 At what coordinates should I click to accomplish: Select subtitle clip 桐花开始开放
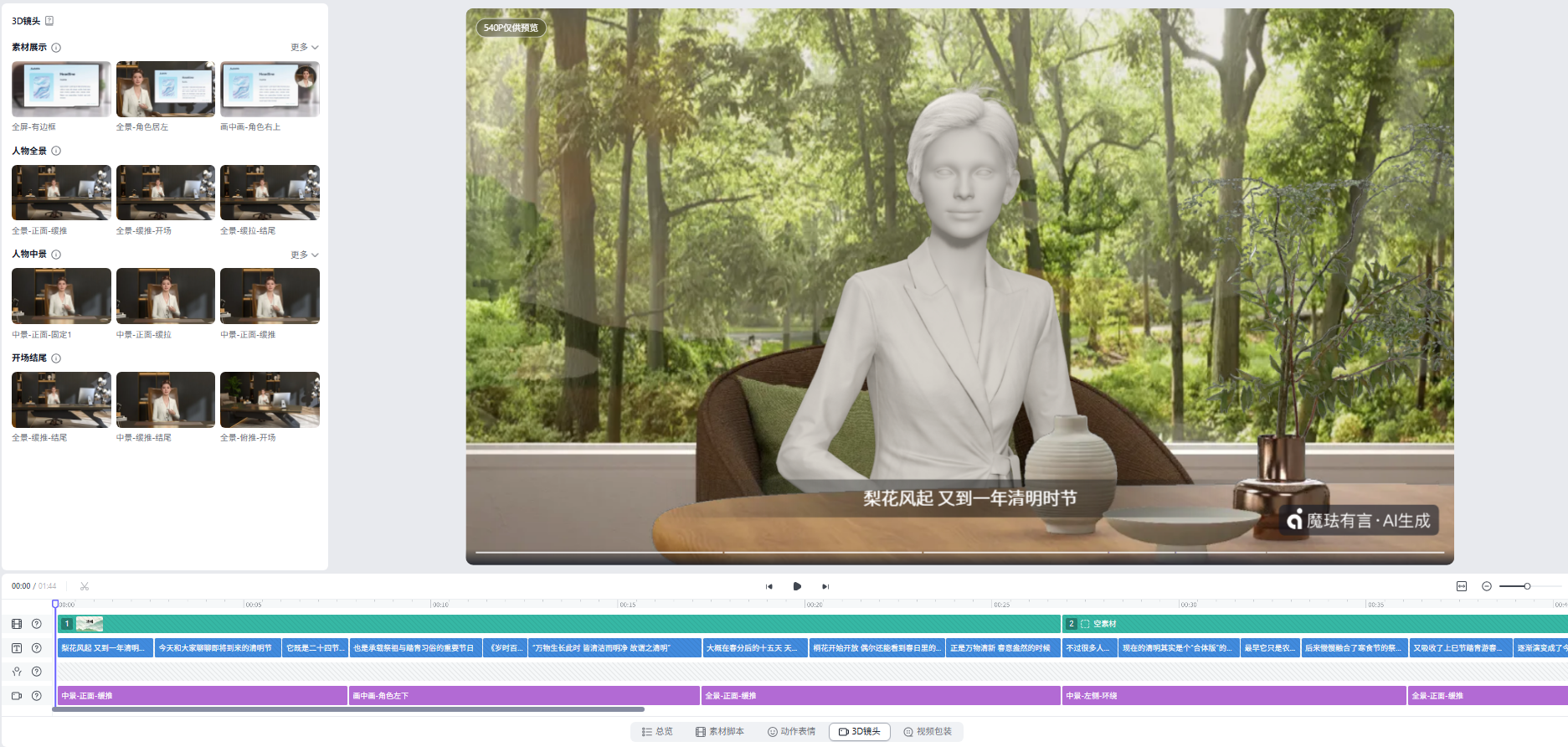tap(877, 648)
